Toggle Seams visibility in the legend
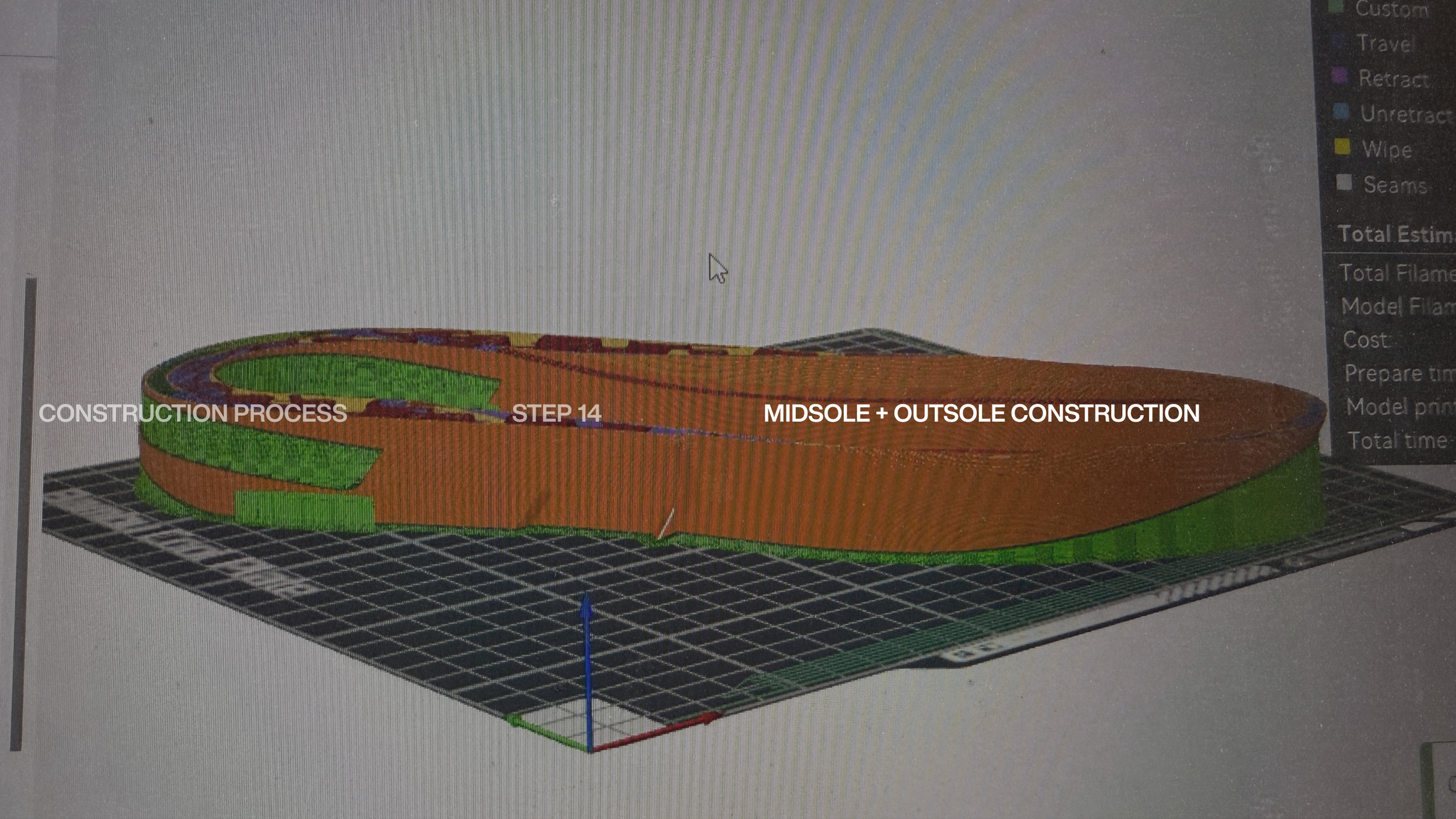 click(x=1394, y=185)
